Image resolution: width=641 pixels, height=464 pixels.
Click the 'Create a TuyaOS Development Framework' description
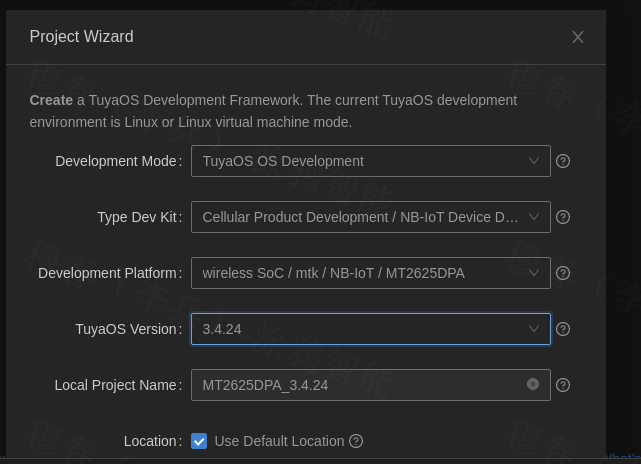point(273,111)
